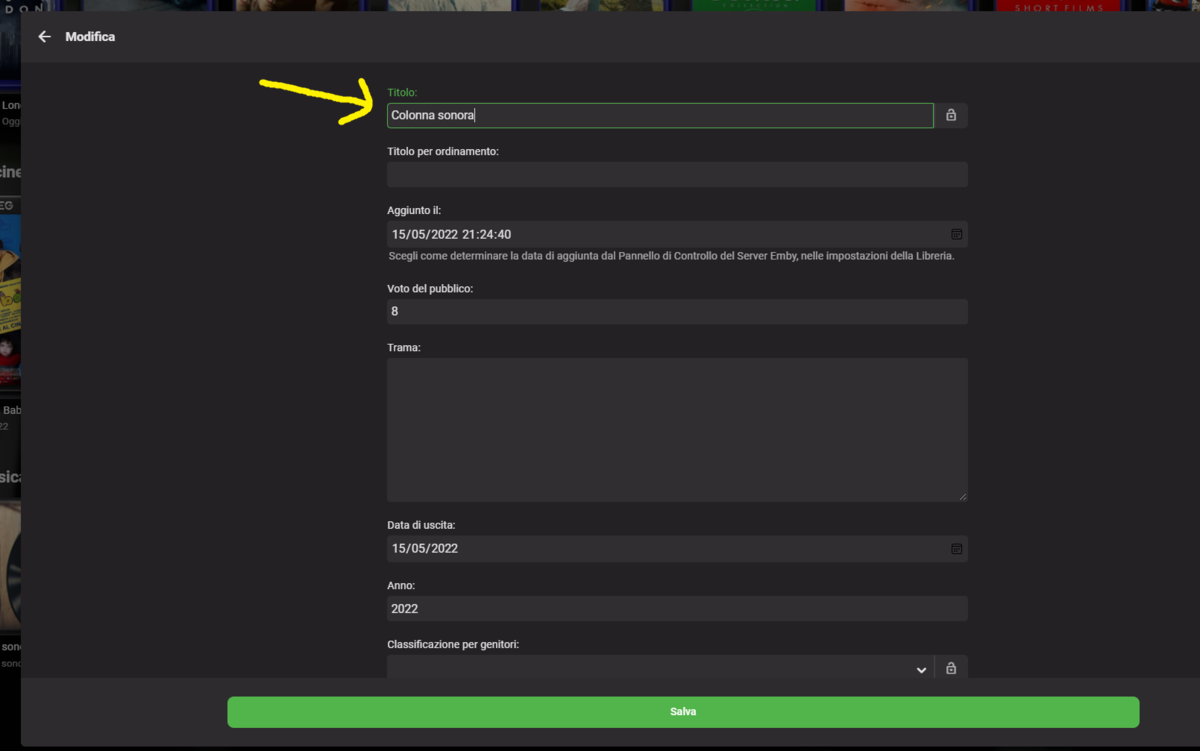
Task: Click the Data di uscita: label
Action: [422, 525]
